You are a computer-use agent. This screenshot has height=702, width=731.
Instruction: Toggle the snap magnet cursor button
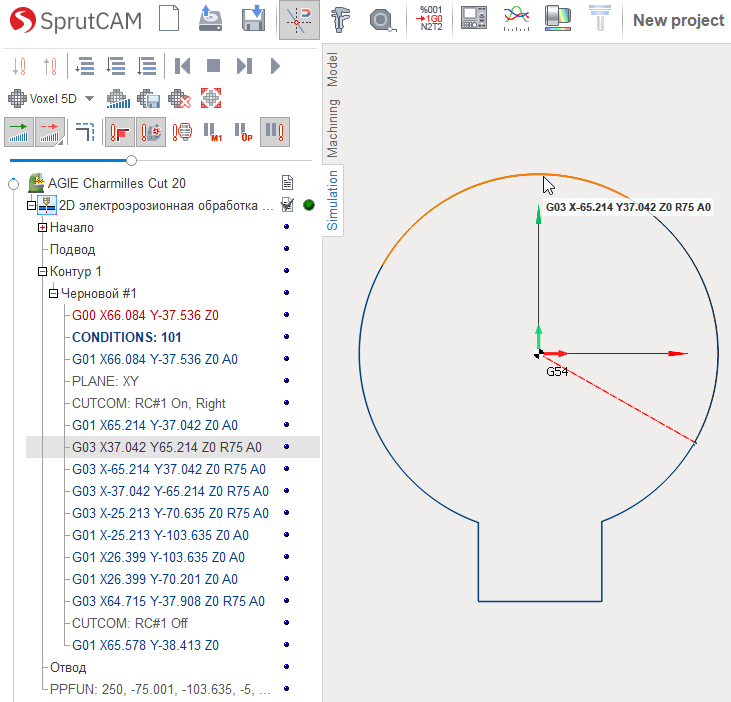[x=299, y=20]
